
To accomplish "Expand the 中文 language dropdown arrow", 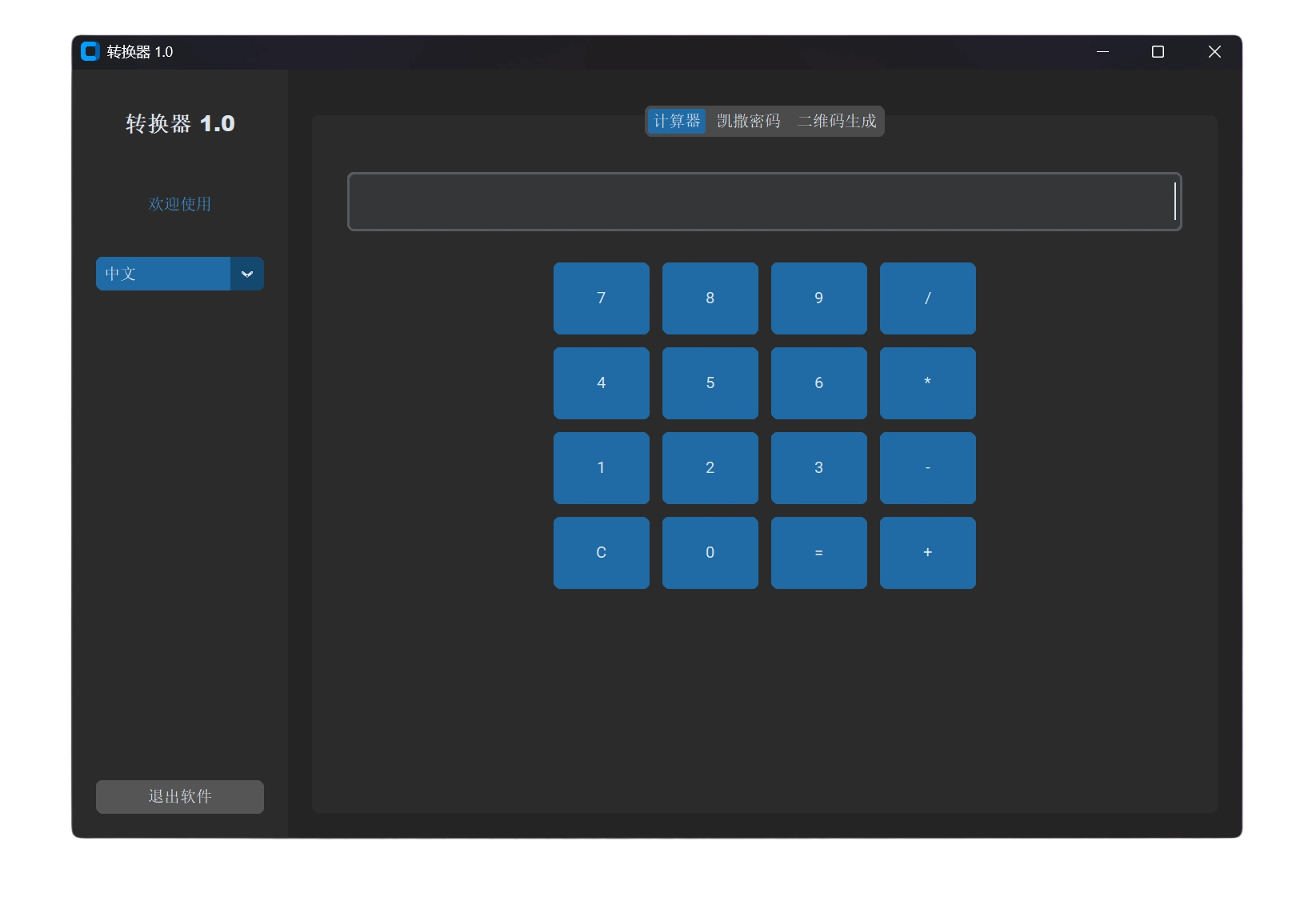I will (x=247, y=274).
